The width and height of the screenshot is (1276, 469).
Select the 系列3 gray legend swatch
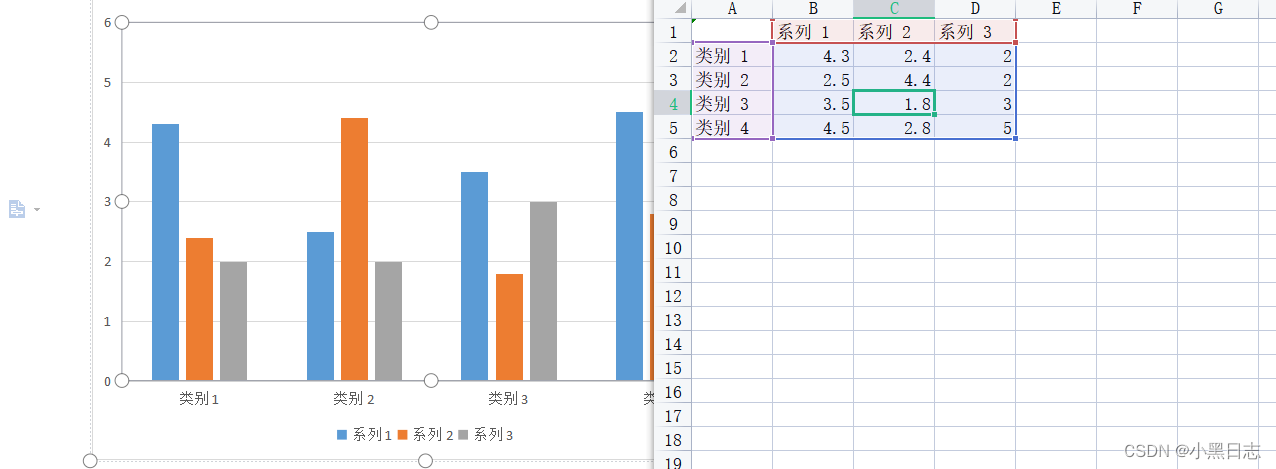463,435
